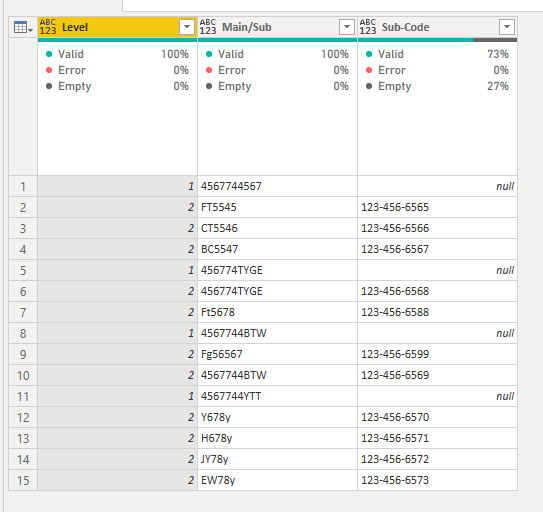This screenshot has width=543, height=512.
Task: Select cell JY78y
Action: tap(277, 459)
